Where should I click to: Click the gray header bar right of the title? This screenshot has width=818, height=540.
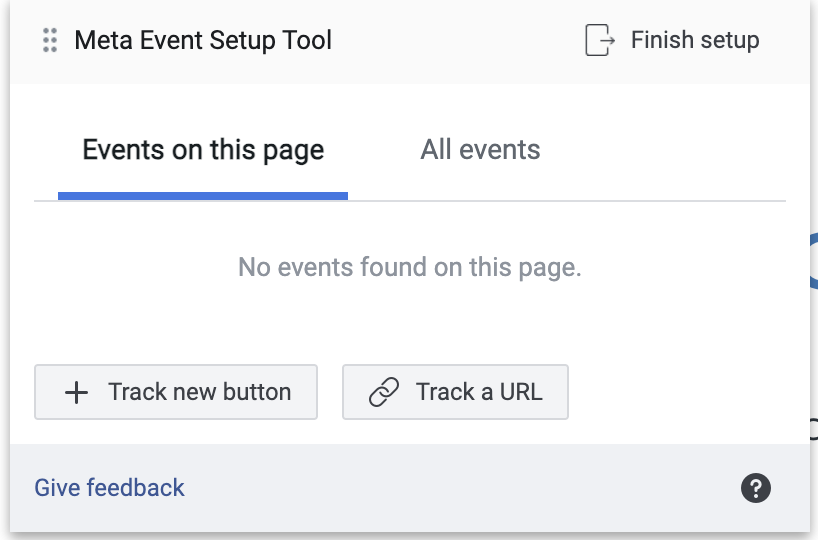coord(456,40)
